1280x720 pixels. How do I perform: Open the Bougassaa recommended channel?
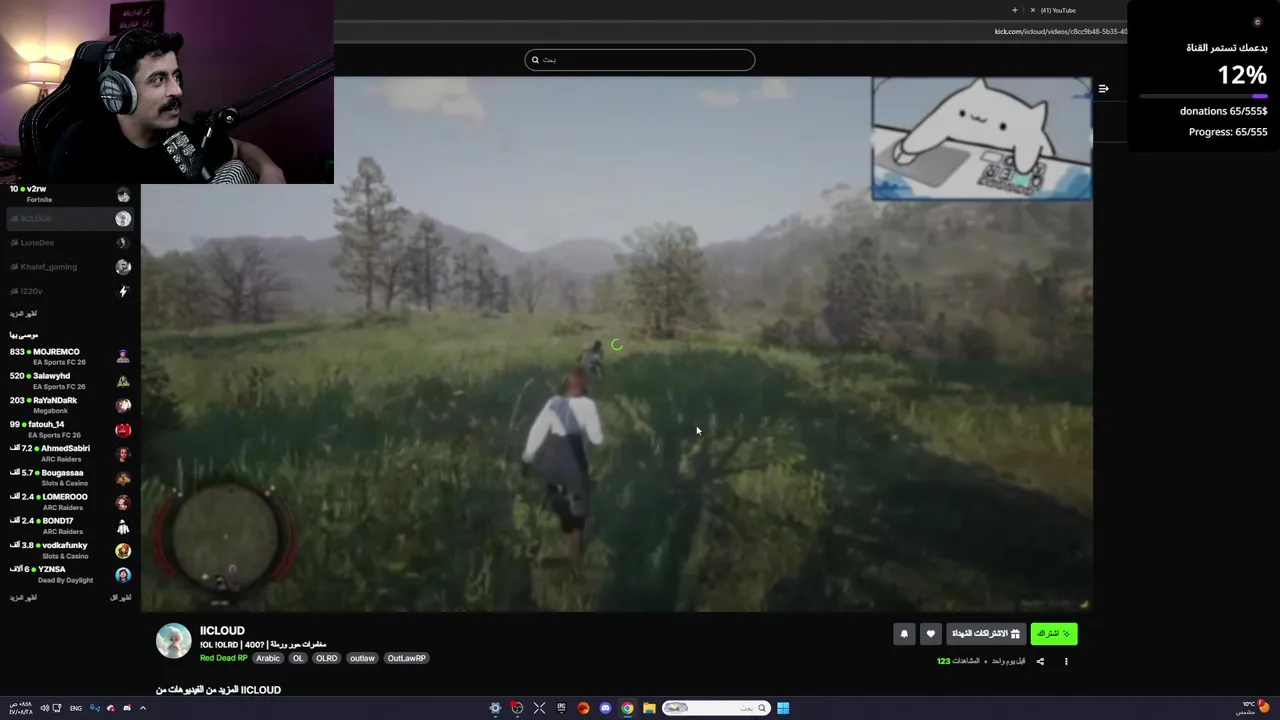70,477
